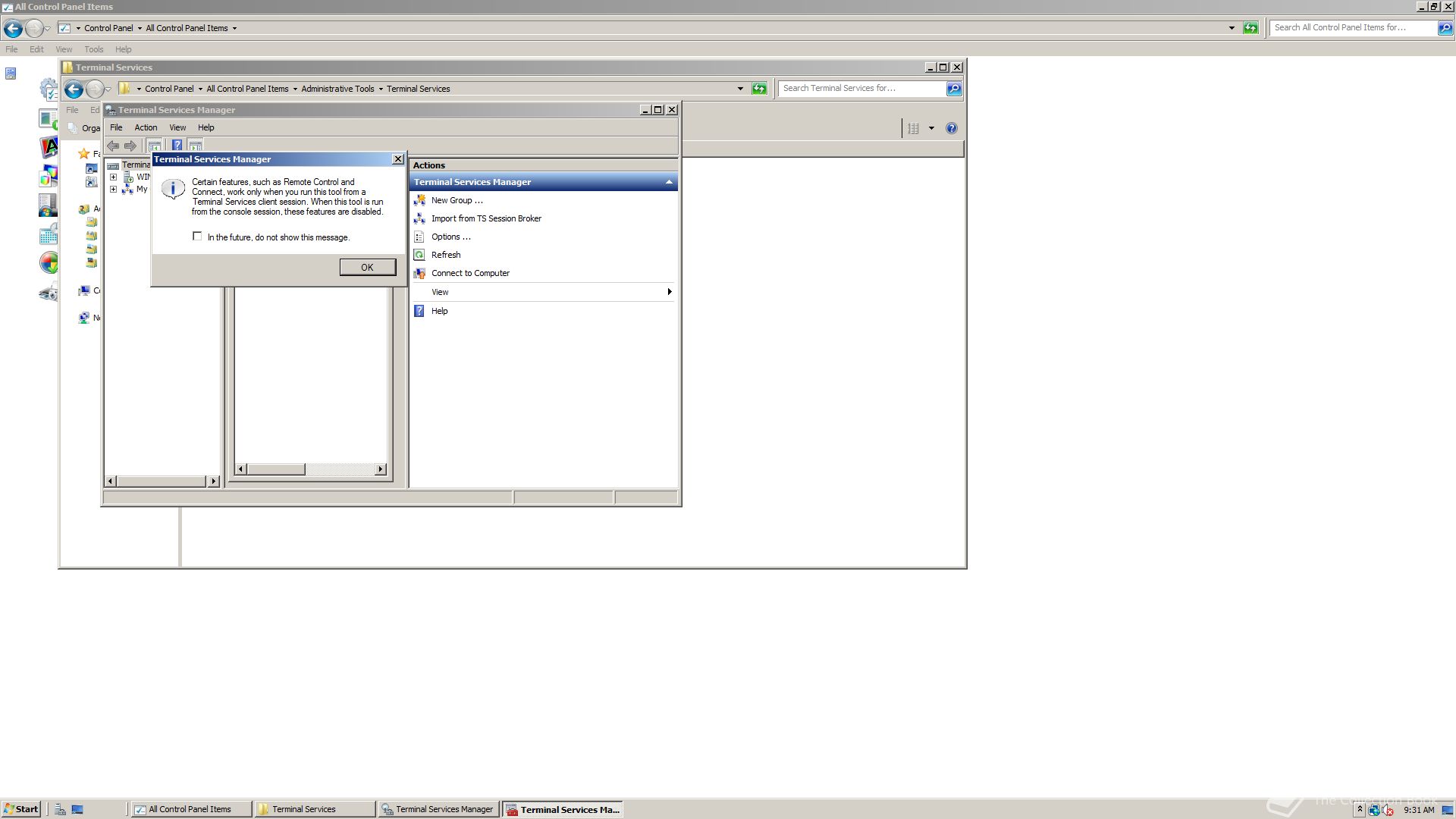
Task: Click Control Panel in Terminal Services breadcrumb
Action: coord(169,89)
